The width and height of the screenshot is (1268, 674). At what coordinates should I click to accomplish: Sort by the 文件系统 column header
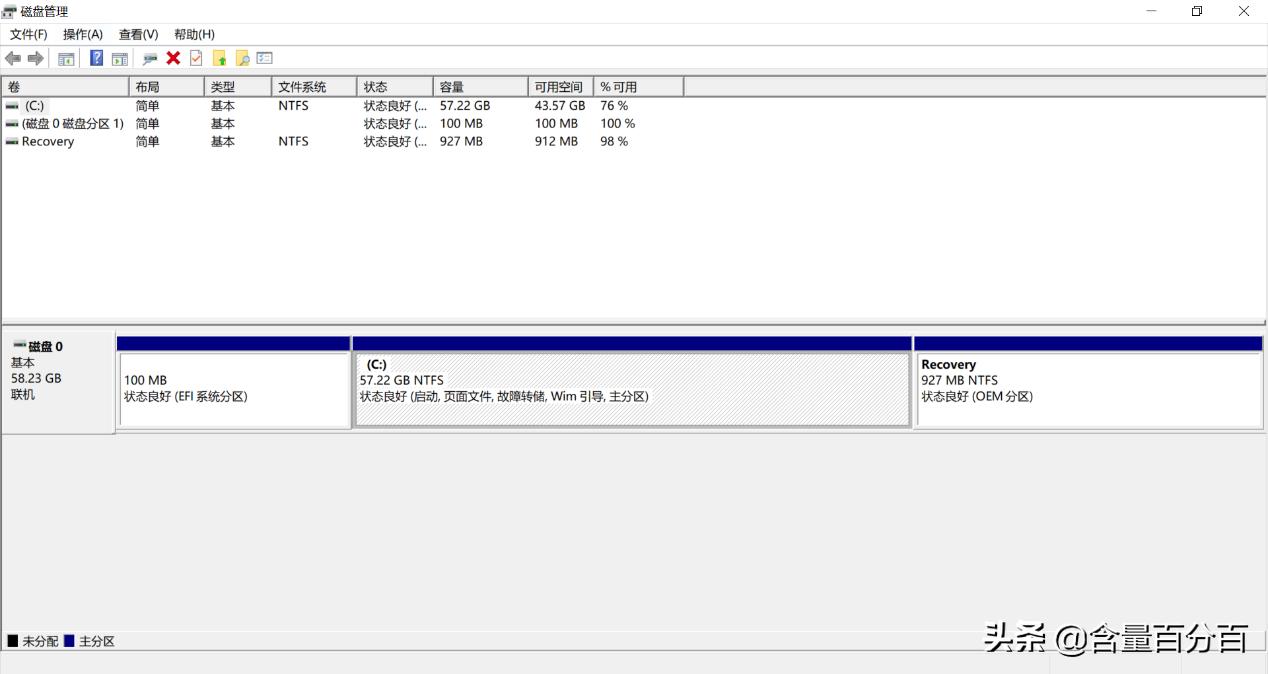click(x=314, y=87)
